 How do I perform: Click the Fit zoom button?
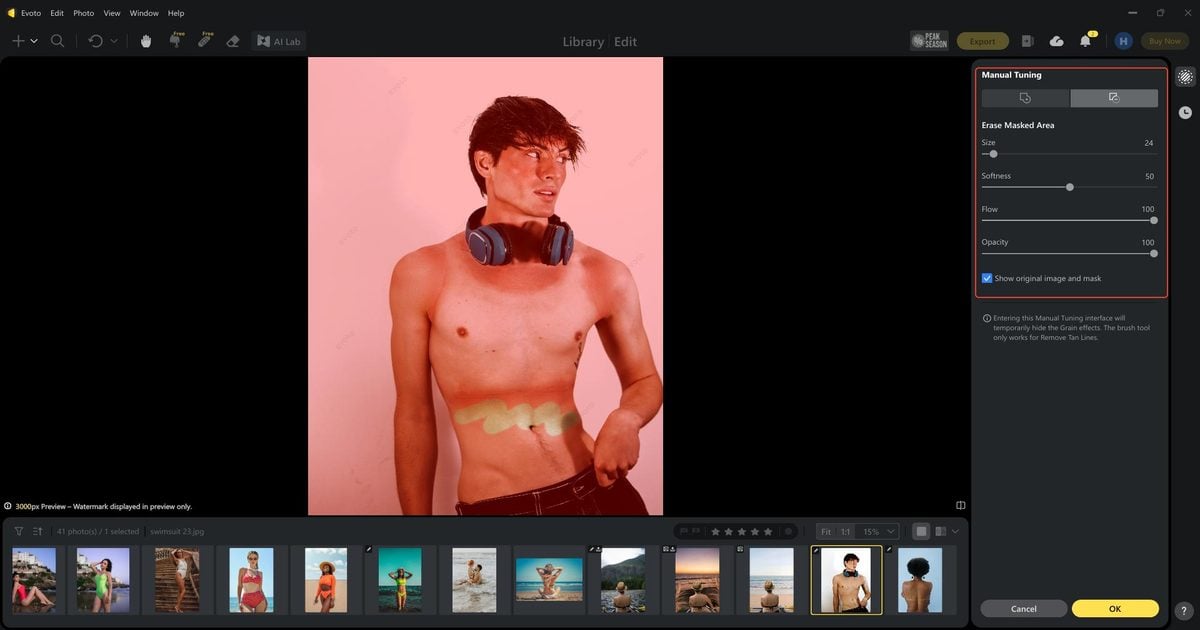[x=826, y=532]
